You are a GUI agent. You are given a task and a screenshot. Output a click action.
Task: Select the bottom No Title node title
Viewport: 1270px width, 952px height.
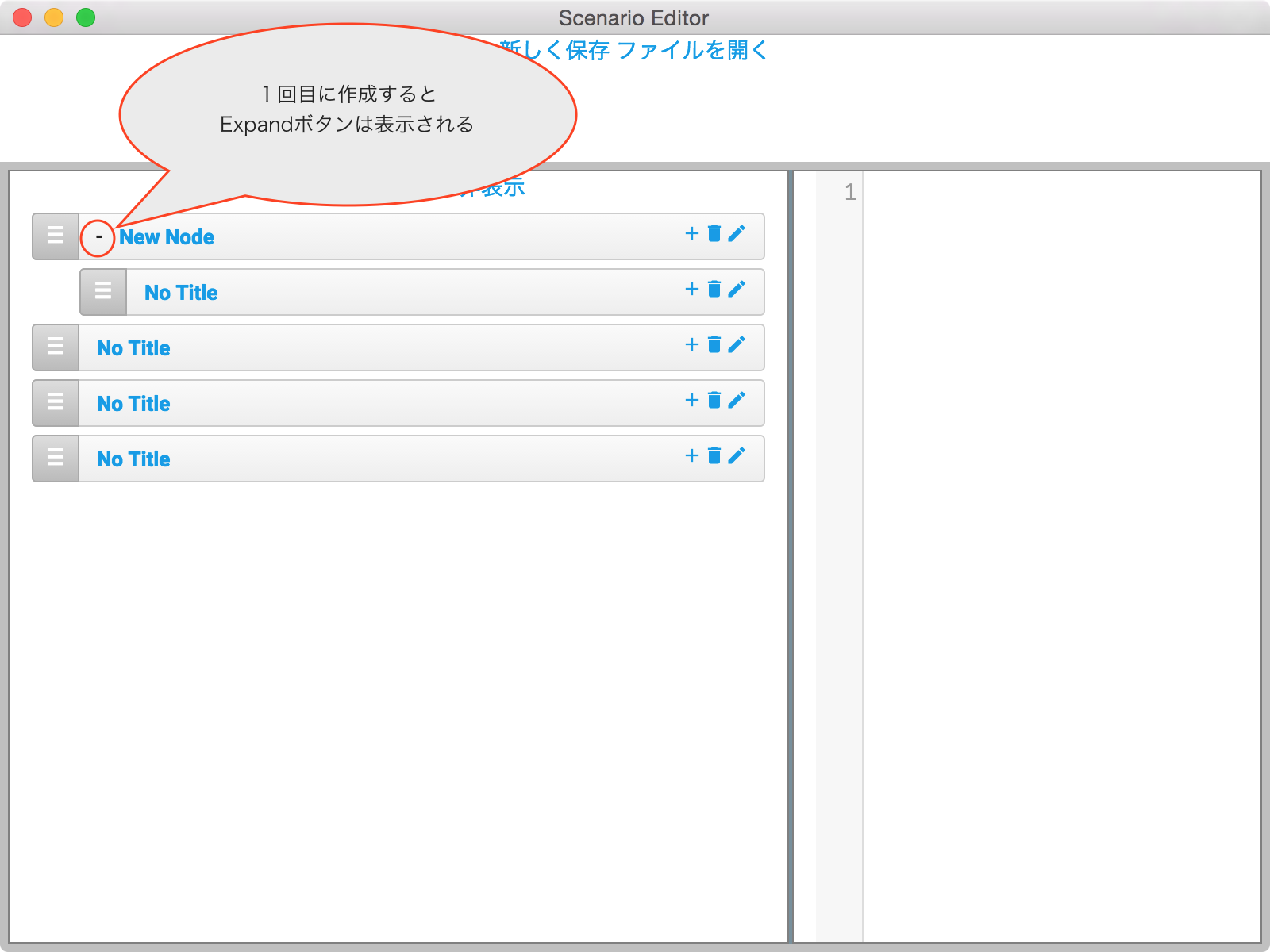(133, 459)
